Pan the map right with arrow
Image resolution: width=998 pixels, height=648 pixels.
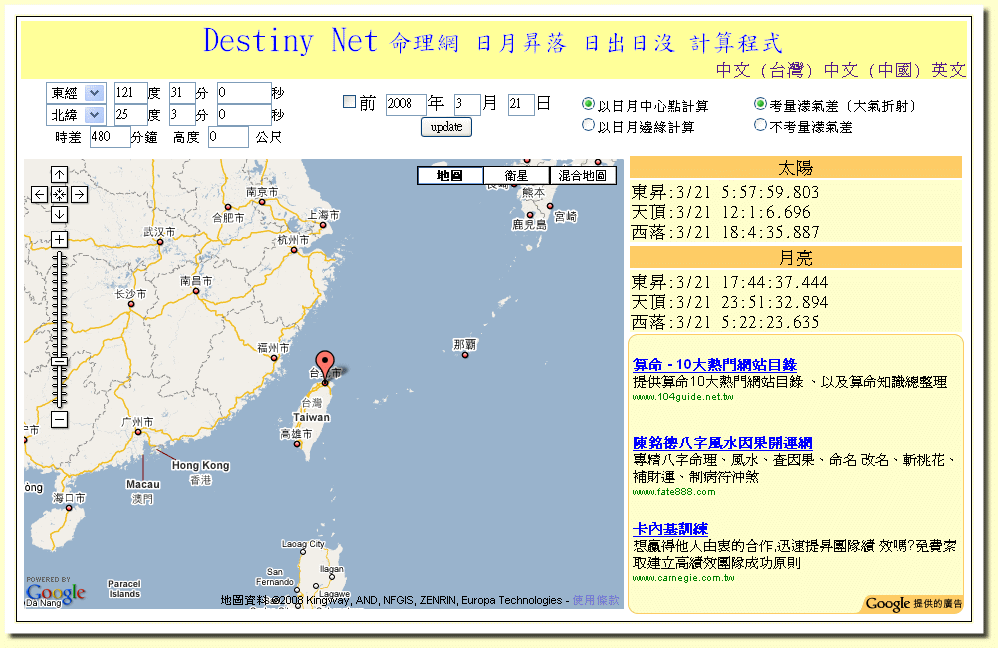(79, 194)
